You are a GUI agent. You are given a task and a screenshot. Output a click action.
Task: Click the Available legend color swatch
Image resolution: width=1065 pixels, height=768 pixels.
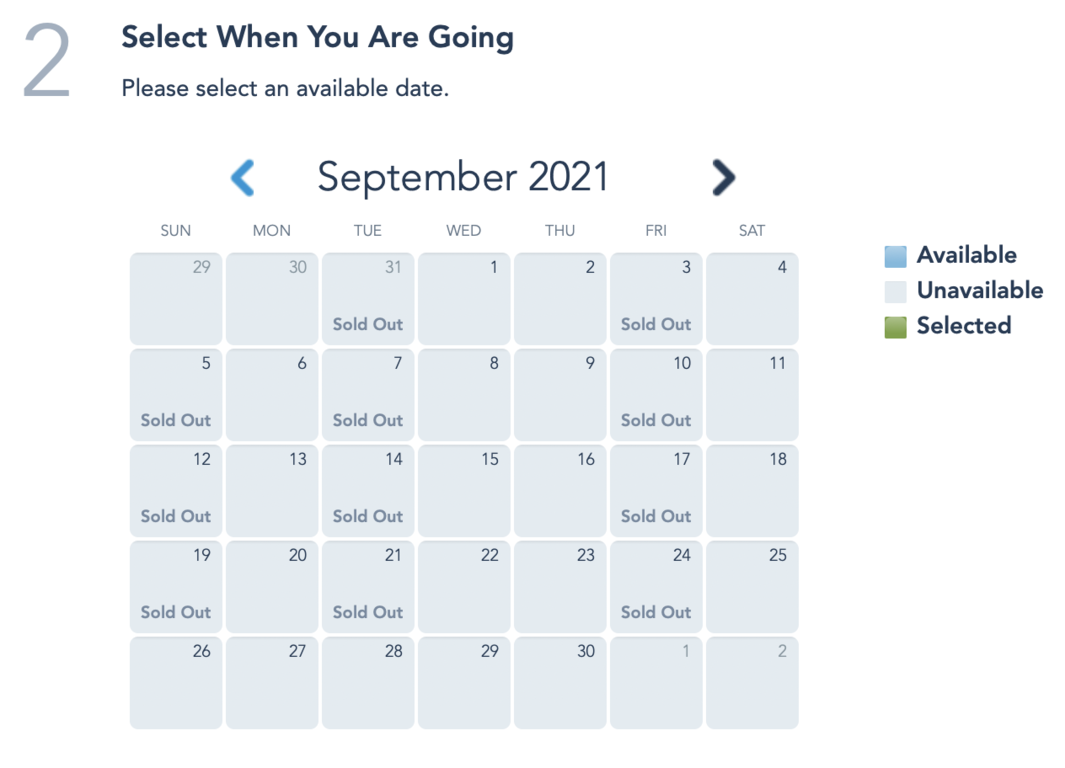click(x=895, y=256)
